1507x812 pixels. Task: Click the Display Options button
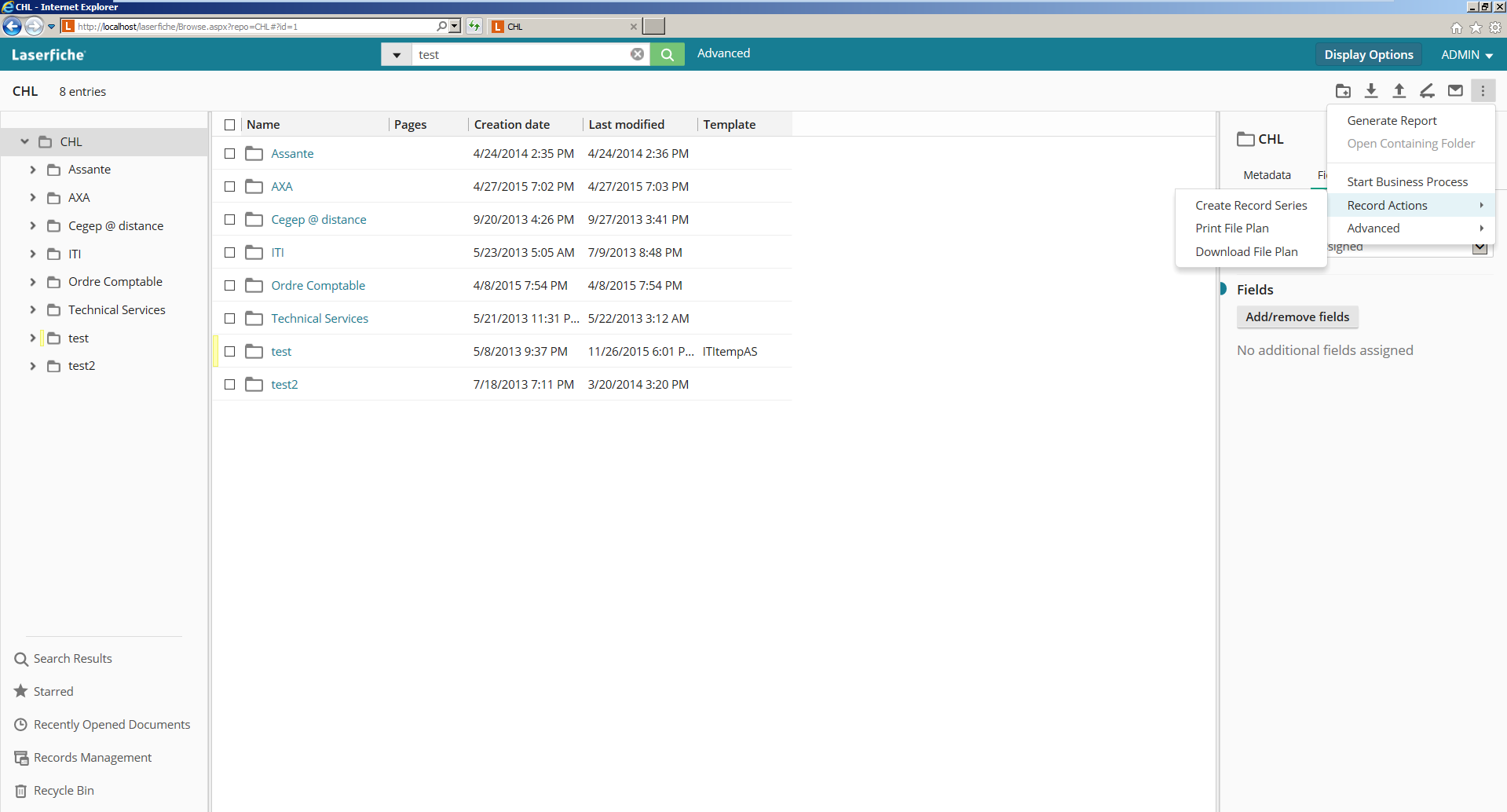pyautogui.click(x=1368, y=55)
